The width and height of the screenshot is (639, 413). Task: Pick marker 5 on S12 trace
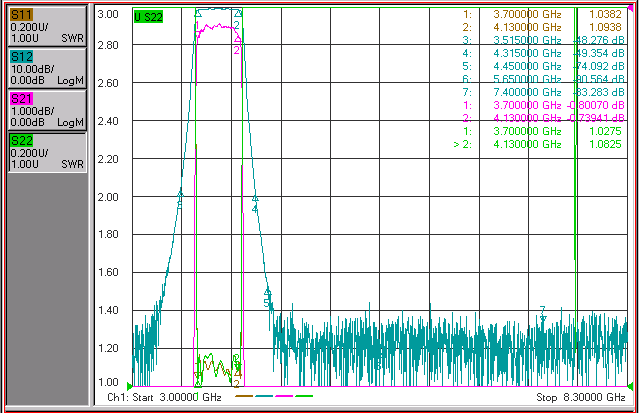(x=267, y=292)
